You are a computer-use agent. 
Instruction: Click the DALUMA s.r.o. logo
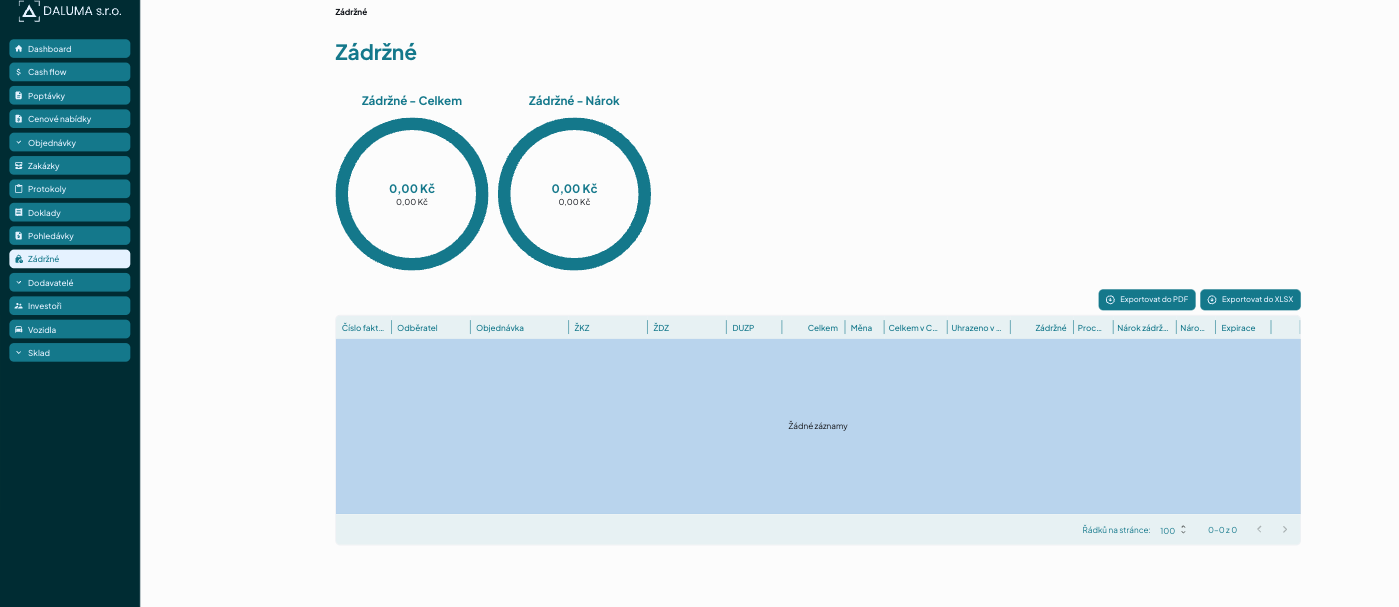pyautogui.click(x=70, y=11)
